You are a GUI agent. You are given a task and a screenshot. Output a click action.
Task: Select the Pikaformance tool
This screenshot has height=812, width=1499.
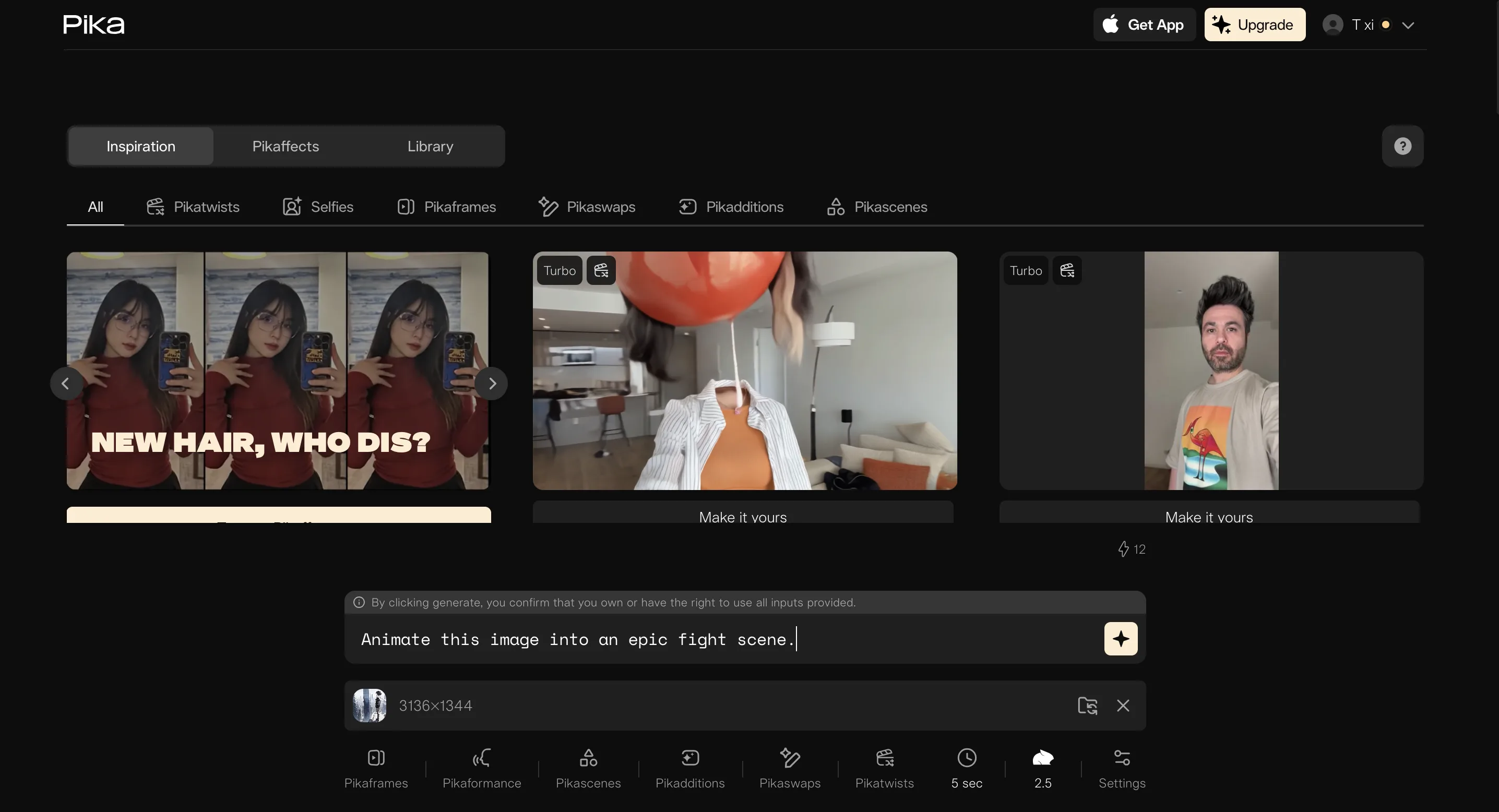pos(481,768)
